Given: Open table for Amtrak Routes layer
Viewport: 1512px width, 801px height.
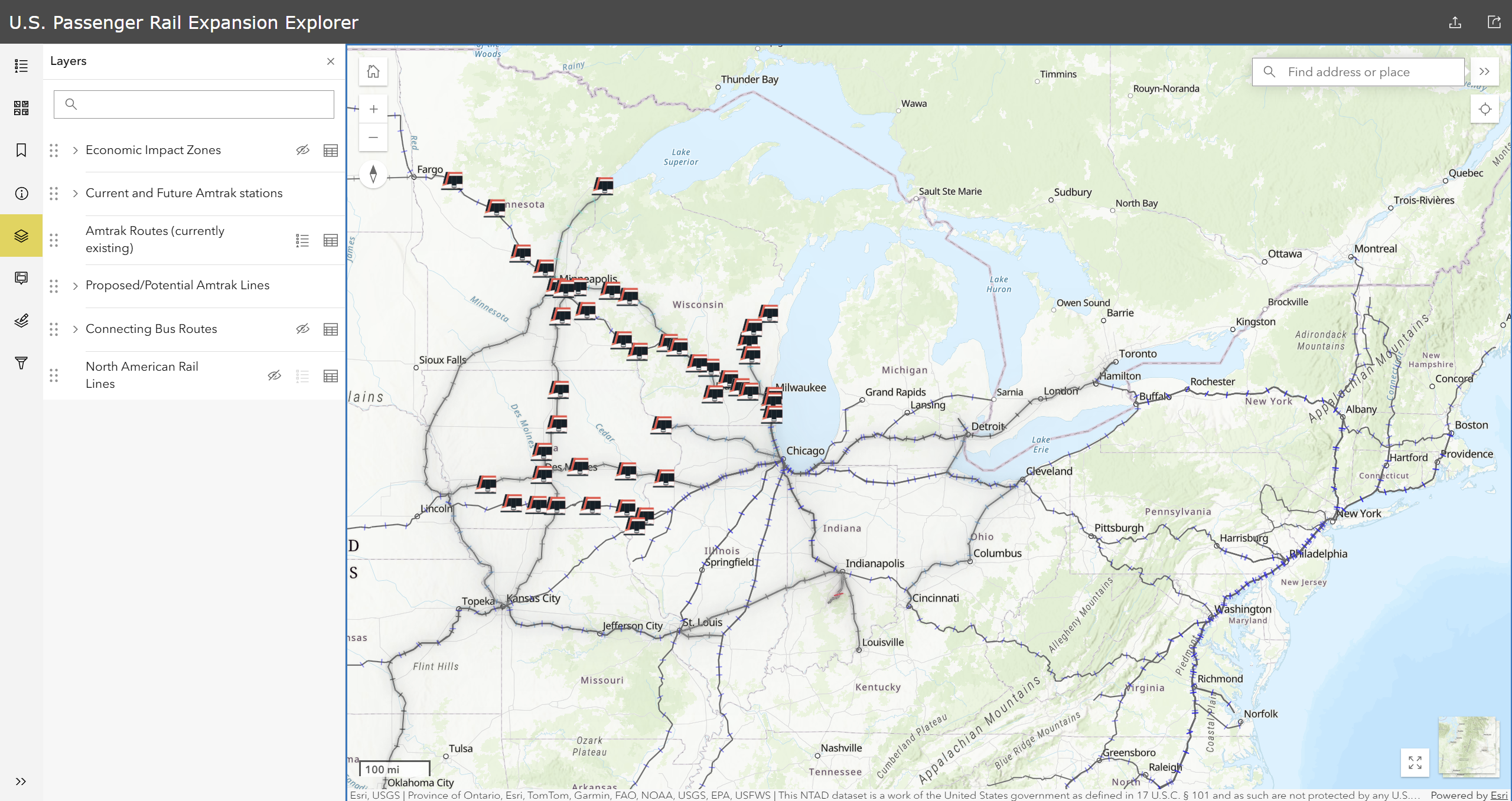Looking at the screenshot, I should [331, 240].
